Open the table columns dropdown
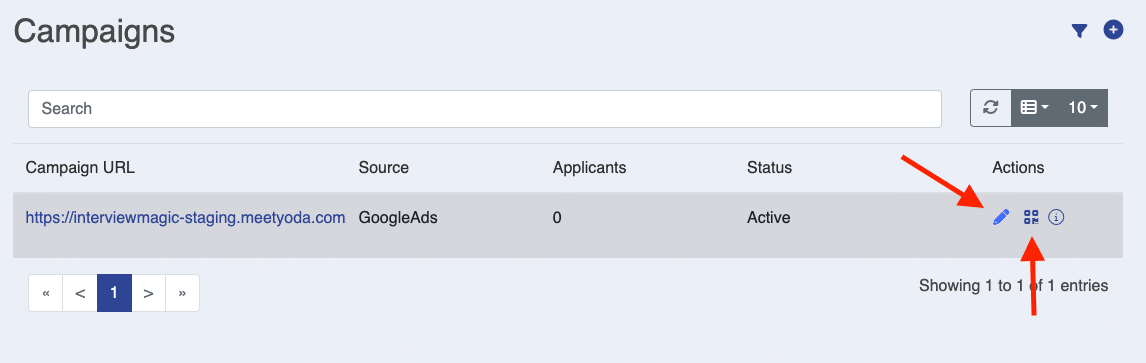 tap(1034, 108)
